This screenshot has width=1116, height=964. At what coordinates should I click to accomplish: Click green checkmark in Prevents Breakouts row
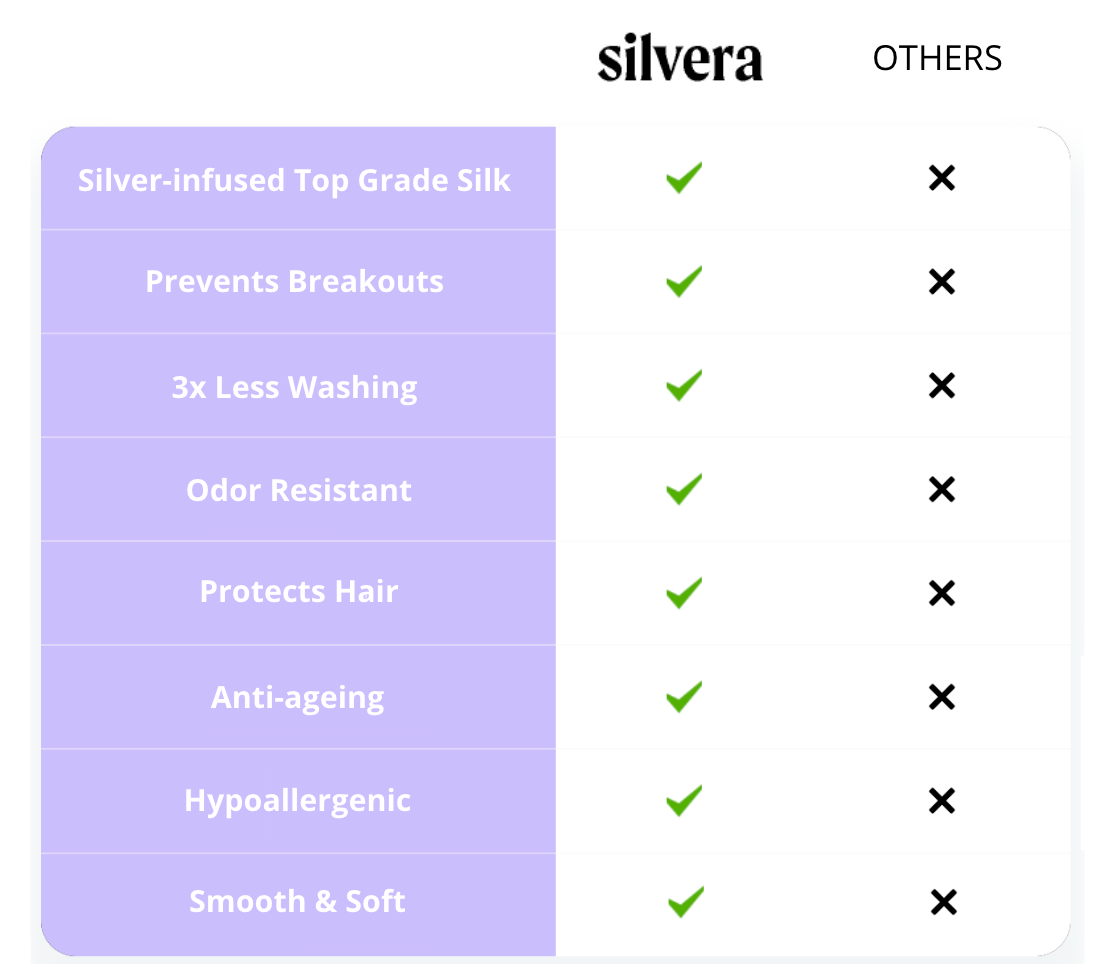point(684,281)
